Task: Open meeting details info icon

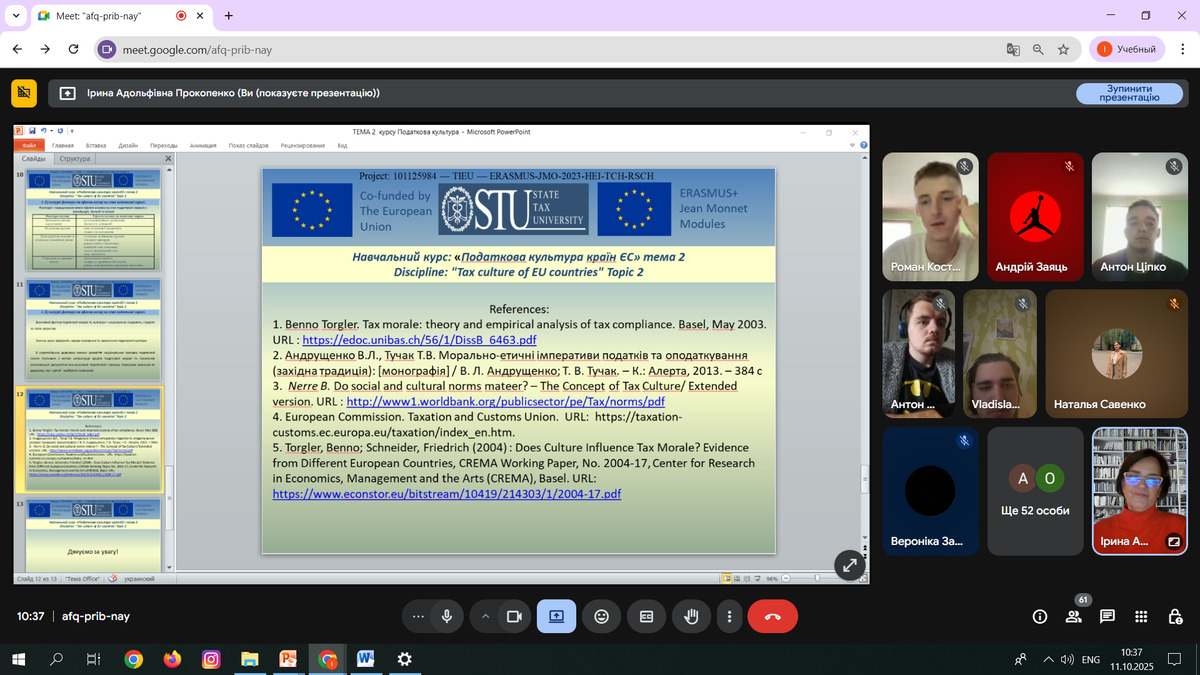Action: click(x=1040, y=617)
